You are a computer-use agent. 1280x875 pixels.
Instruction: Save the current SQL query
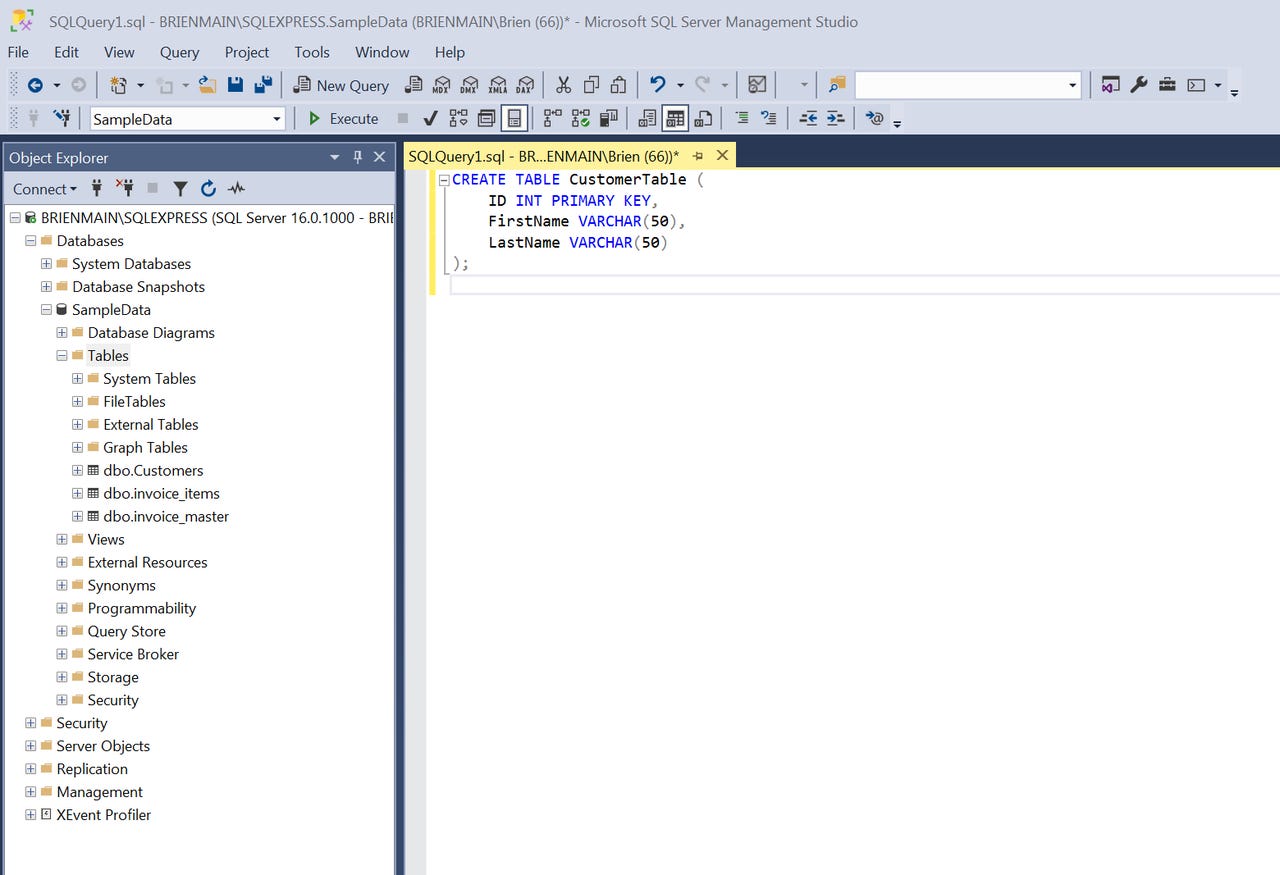pyautogui.click(x=234, y=85)
